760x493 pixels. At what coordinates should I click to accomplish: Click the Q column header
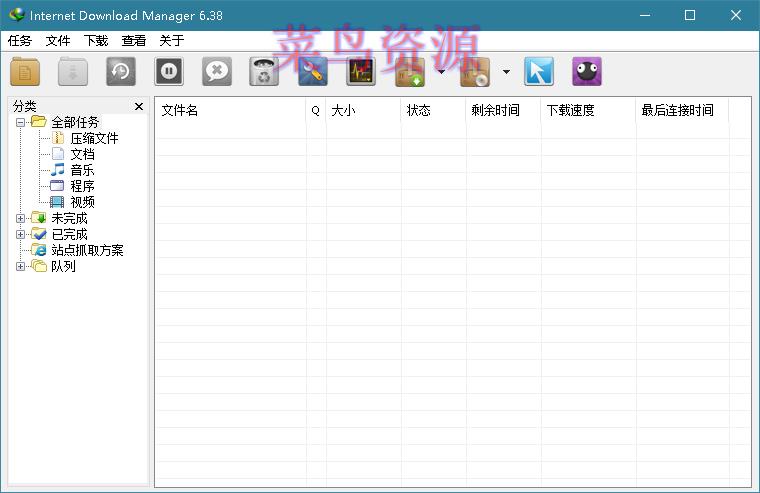pyautogui.click(x=316, y=111)
